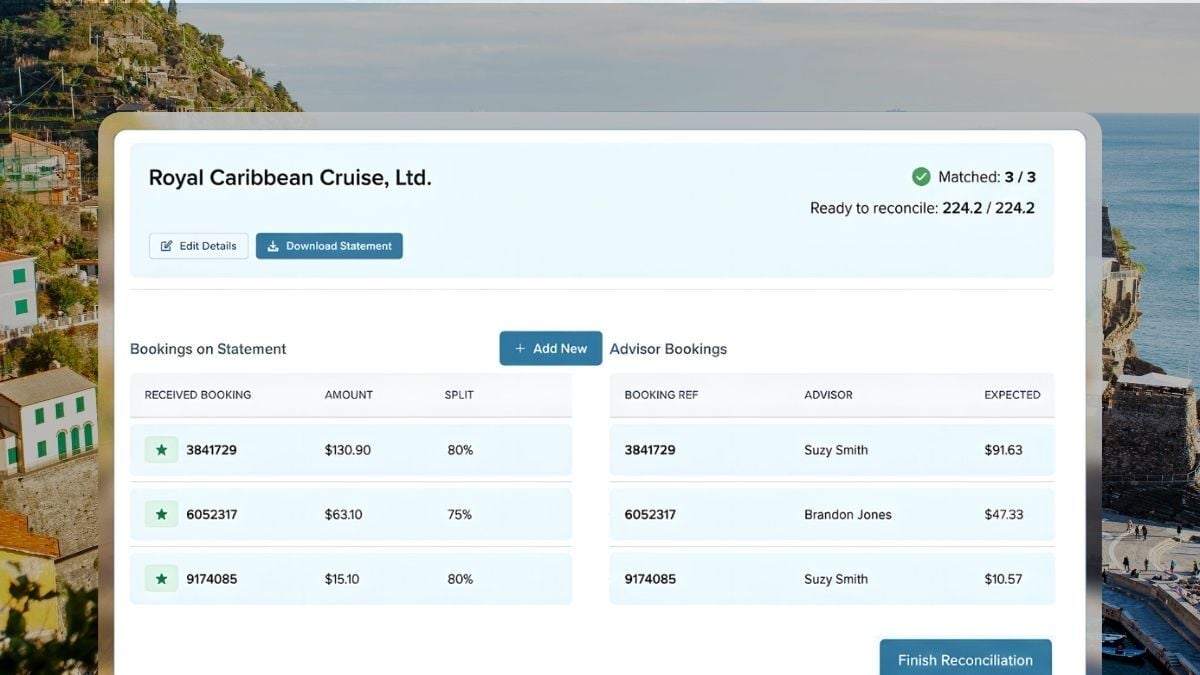
Task: Add a new booking
Action: point(551,348)
